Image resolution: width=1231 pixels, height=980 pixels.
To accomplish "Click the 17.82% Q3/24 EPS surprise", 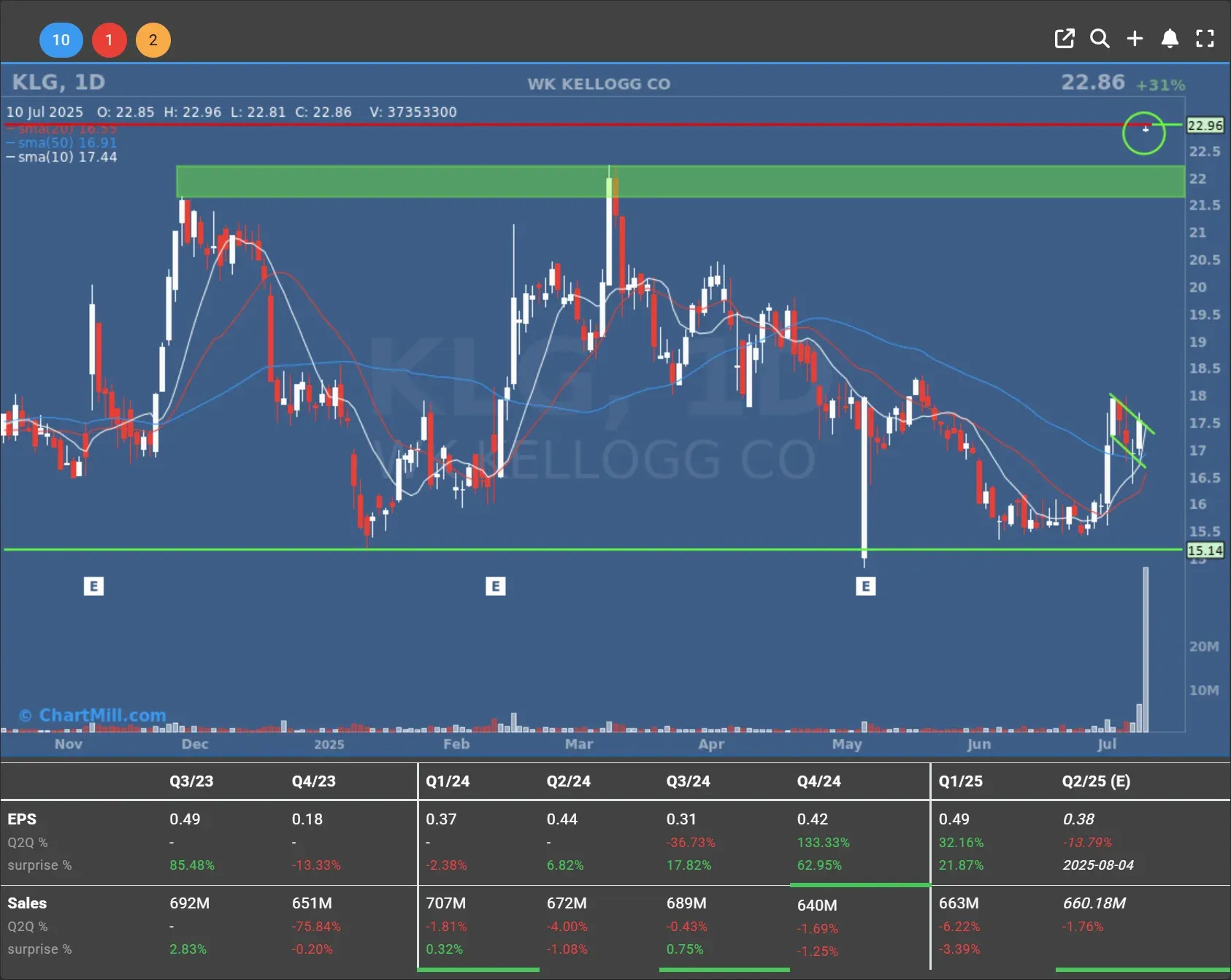I will pos(689,865).
